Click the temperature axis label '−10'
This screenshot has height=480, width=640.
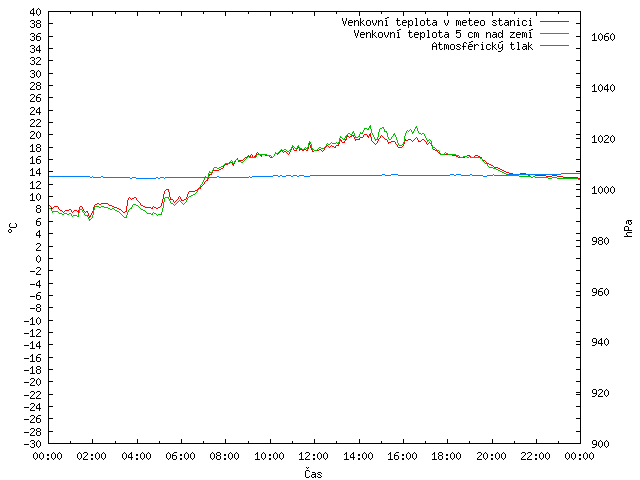click(33, 321)
